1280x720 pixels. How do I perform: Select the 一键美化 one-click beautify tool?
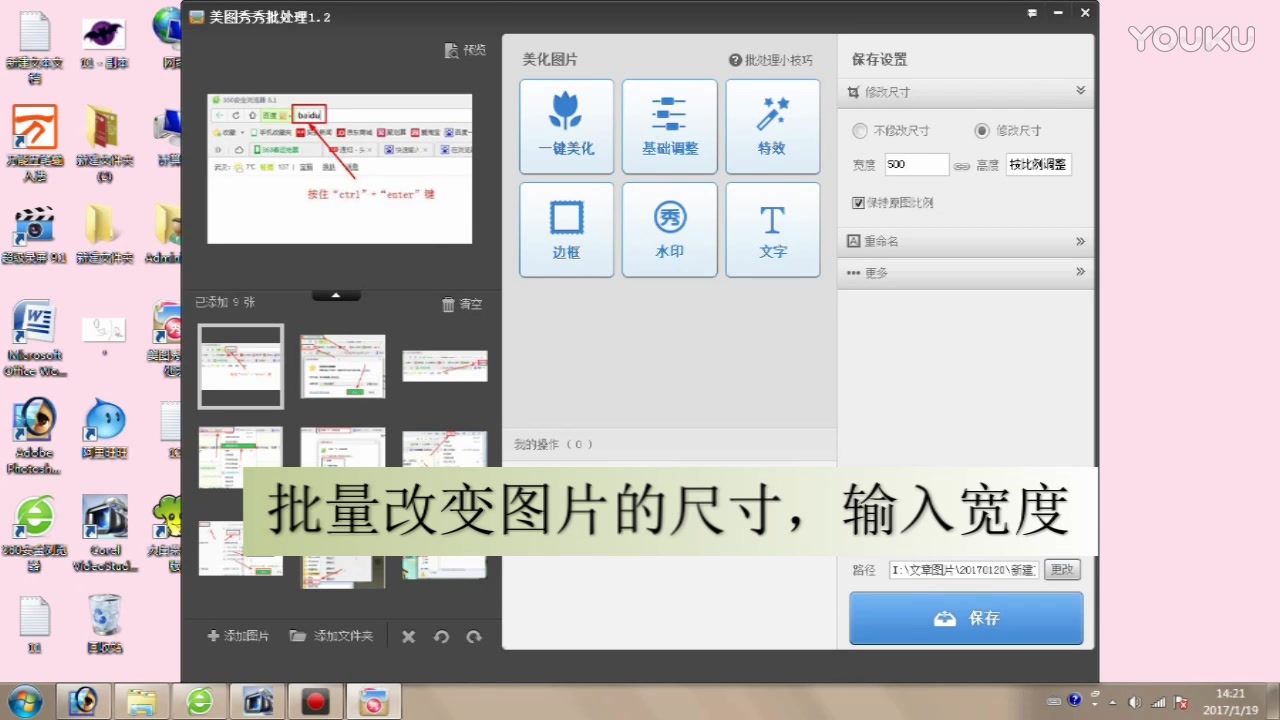(x=566, y=126)
